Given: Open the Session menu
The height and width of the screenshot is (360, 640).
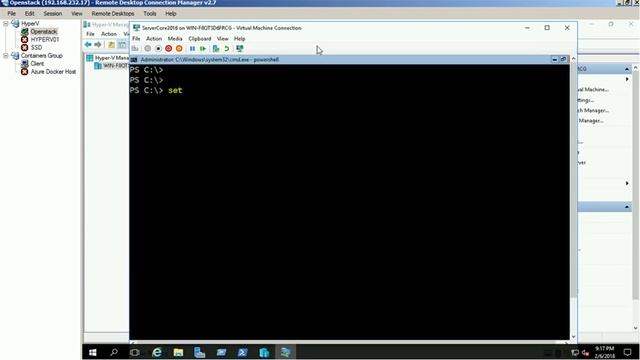Looking at the screenshot, I should click(53, 13).
